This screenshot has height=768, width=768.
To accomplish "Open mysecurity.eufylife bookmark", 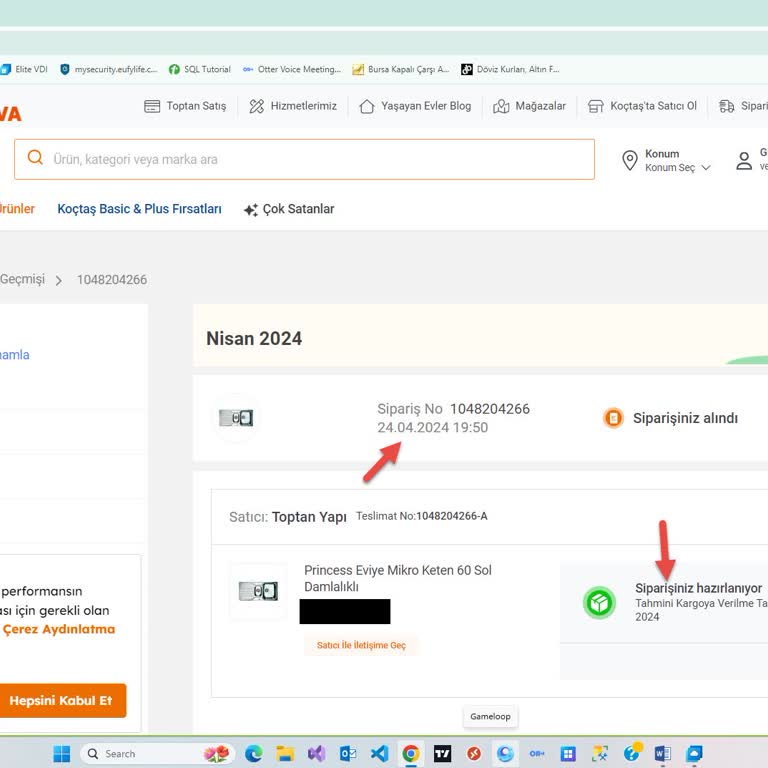I will click(109, 69).
